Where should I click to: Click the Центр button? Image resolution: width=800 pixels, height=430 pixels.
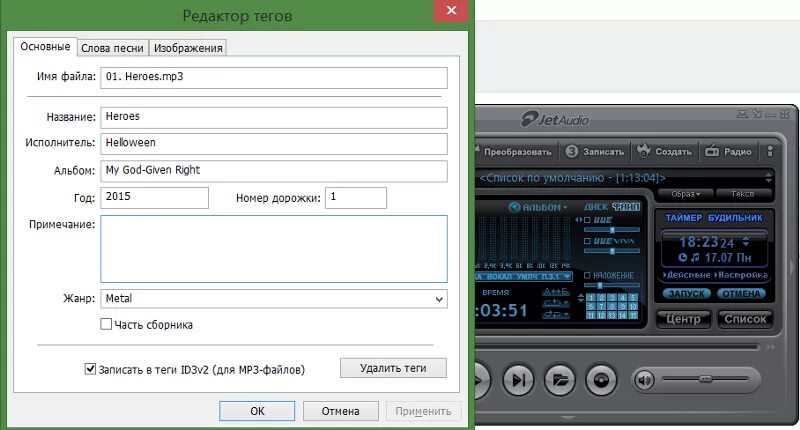pyautogui.click(x=684, y=319)
